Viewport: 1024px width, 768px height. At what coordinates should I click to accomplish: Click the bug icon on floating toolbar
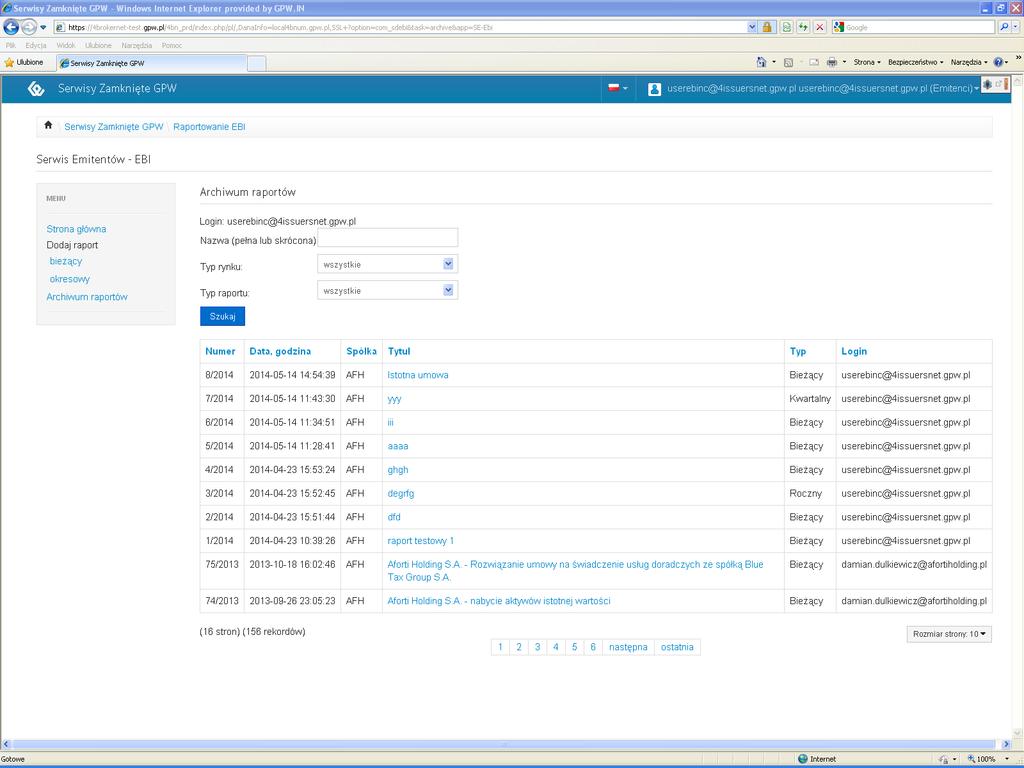tap(987, 84)
